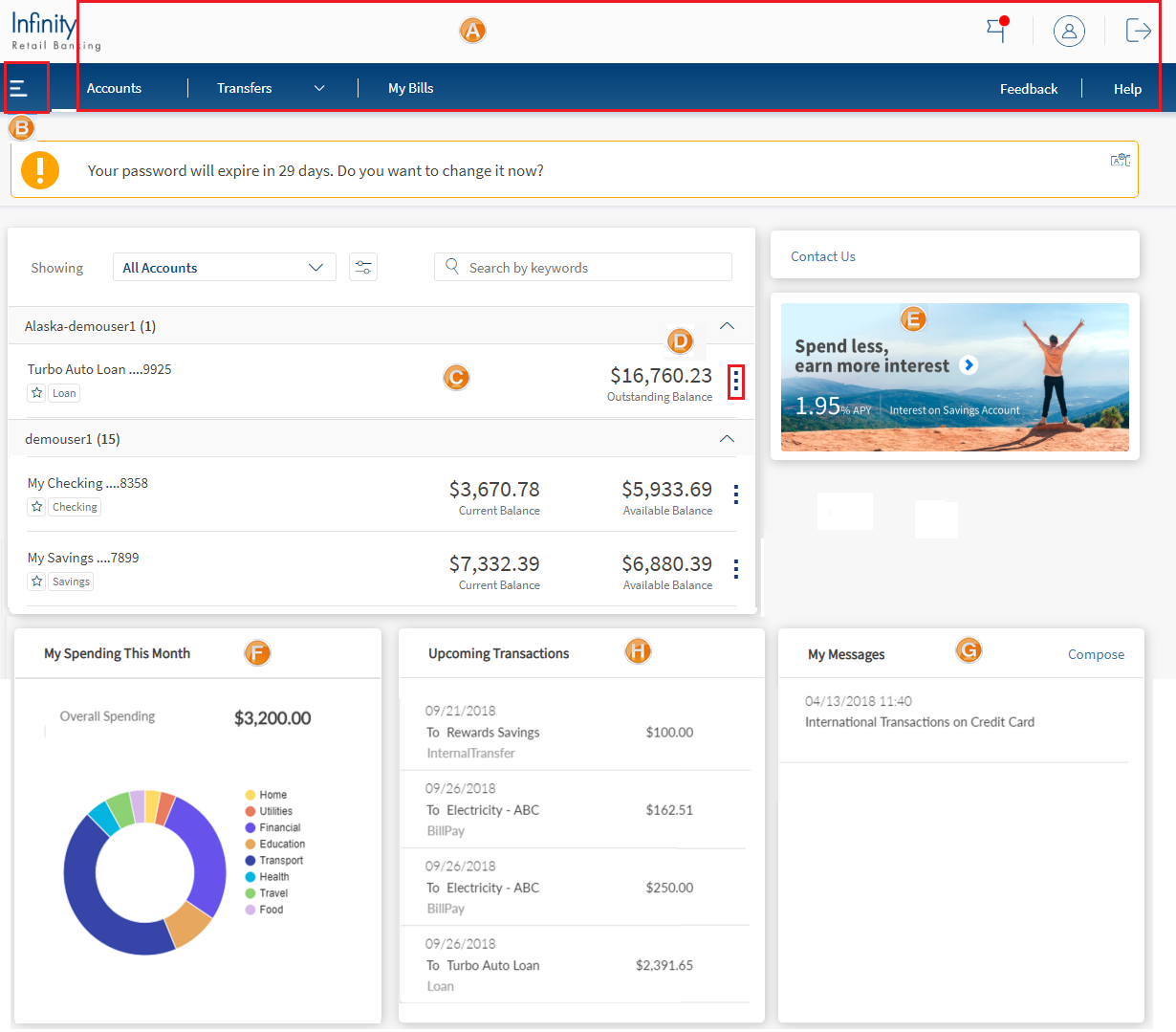1176x1032 pixels.
Task: Toggle favorite star on My Savings
Action: tap(36, 582)
